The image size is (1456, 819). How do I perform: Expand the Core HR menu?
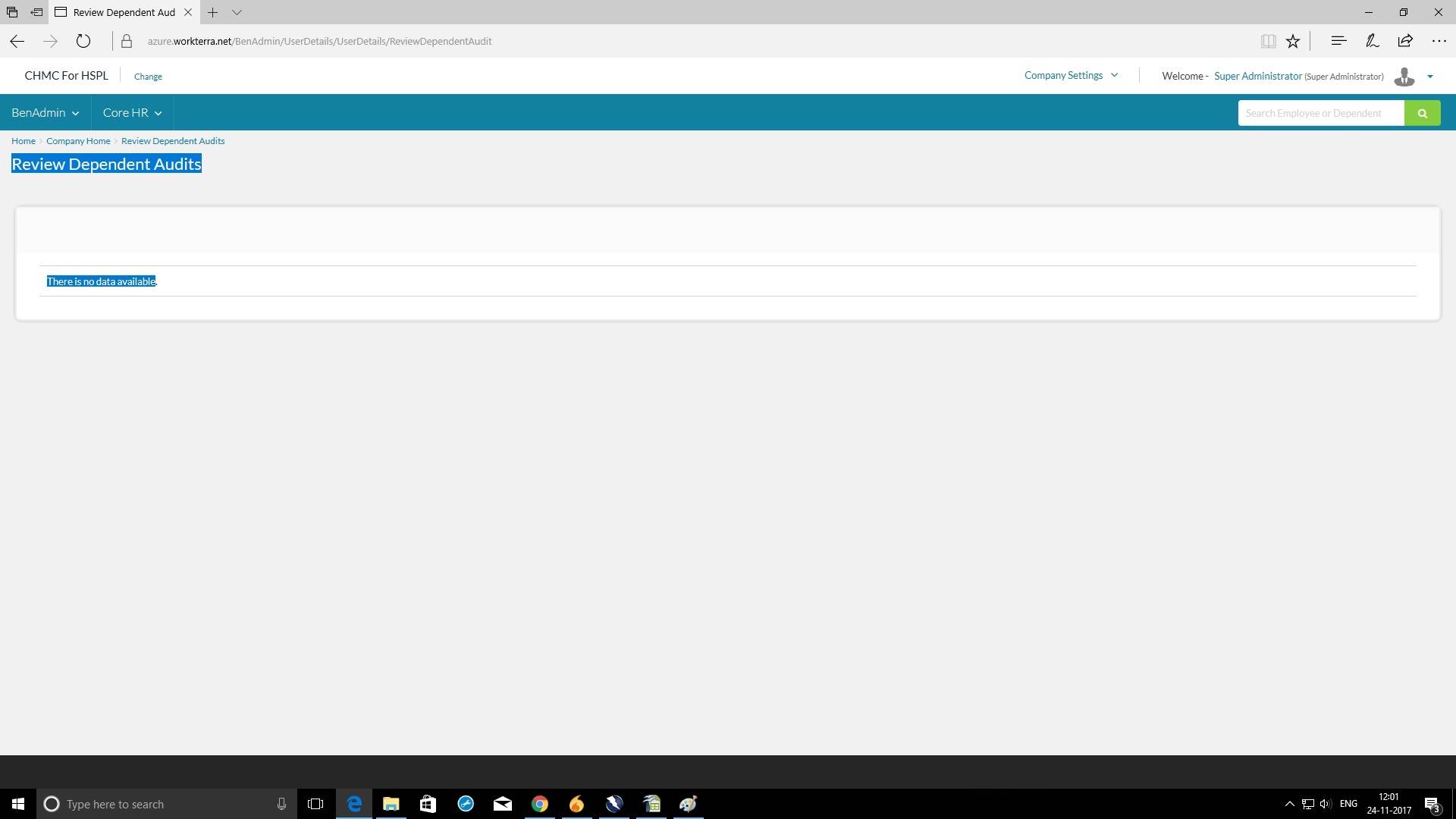(132, 113)
